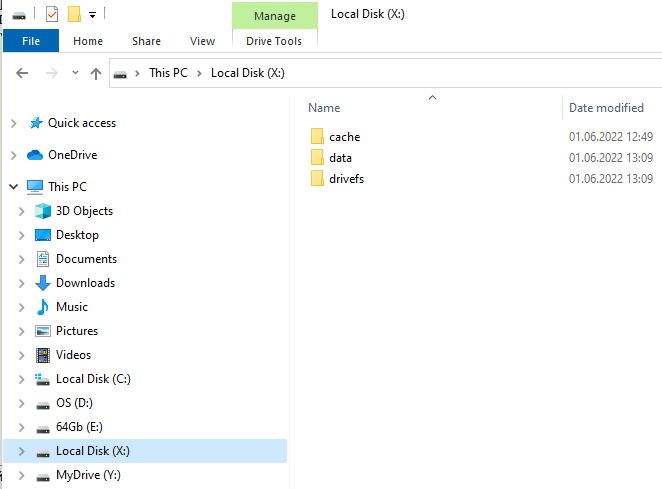Open the breadcrumb chevron after This PC
Image resolution: width=662 pixels, height=489 pixels.
click(199, 73)
